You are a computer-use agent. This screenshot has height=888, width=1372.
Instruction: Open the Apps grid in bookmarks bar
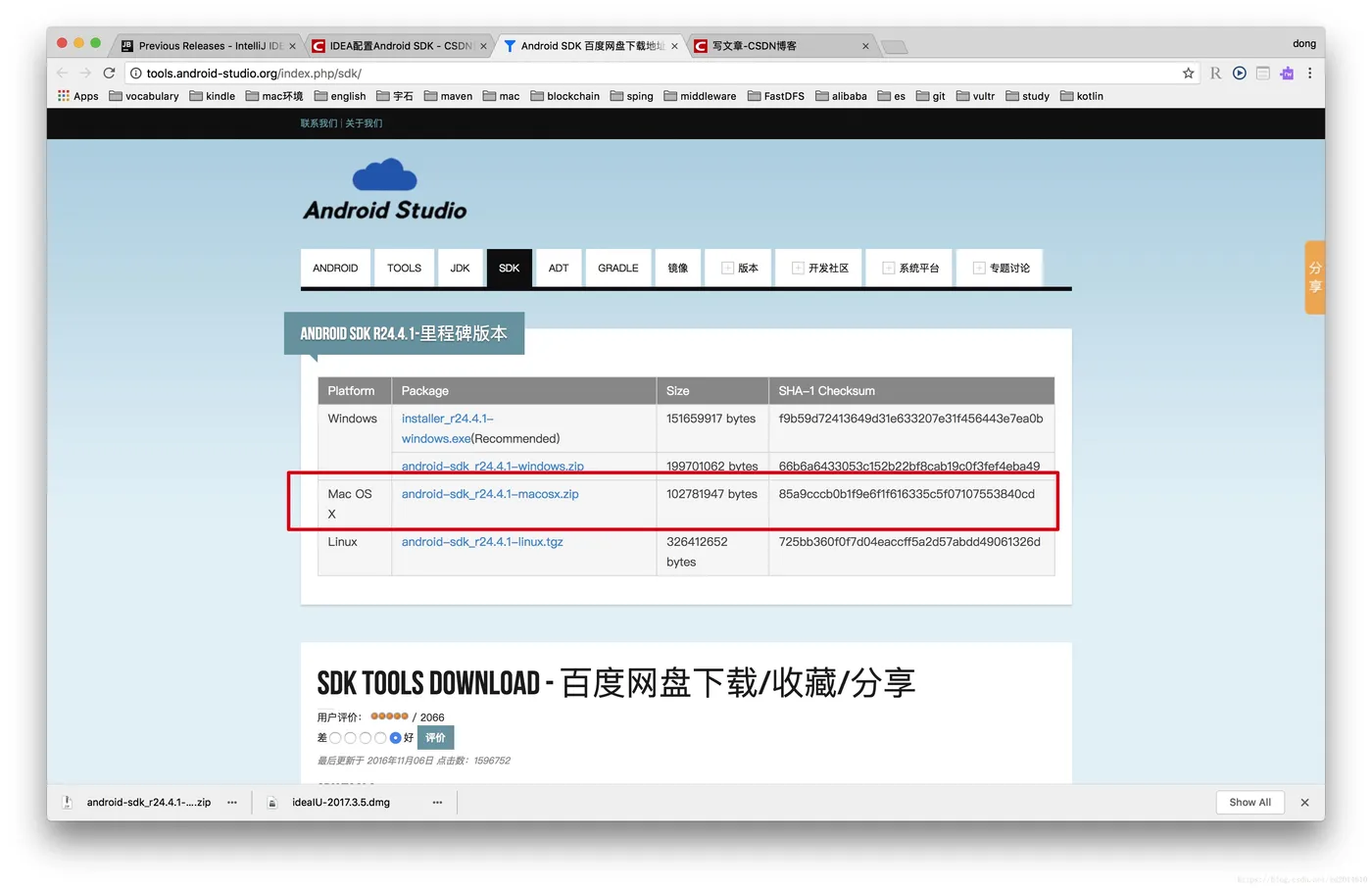[x=78, y=96]
